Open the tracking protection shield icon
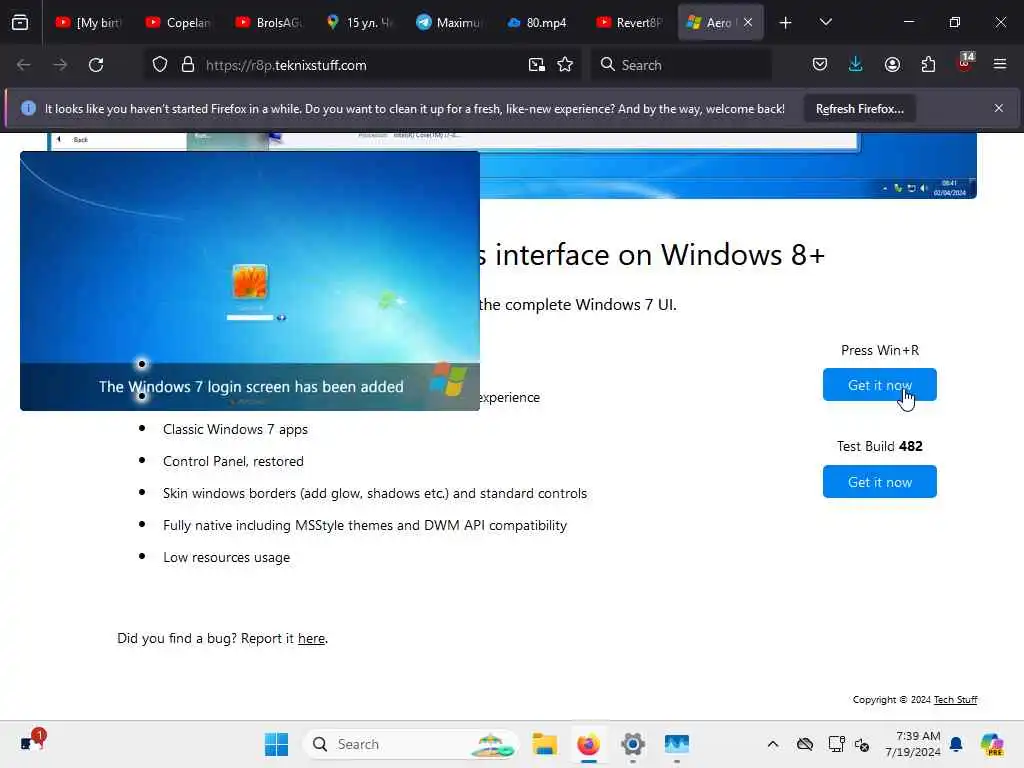The image size is (1024, 768). (x=160, y=65)
